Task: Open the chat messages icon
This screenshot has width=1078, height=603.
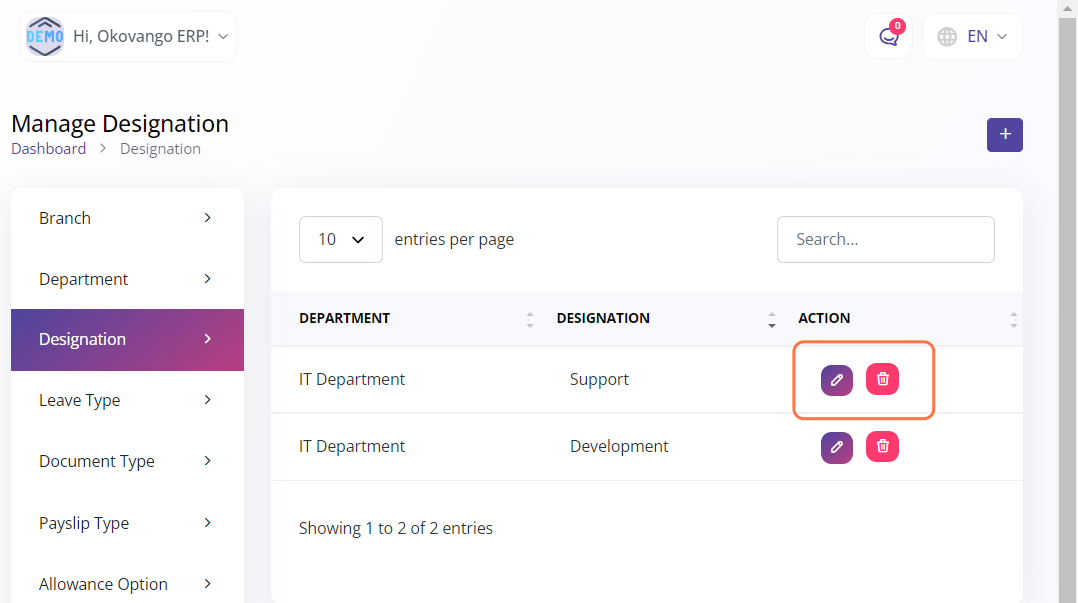Action: (888, 37)
